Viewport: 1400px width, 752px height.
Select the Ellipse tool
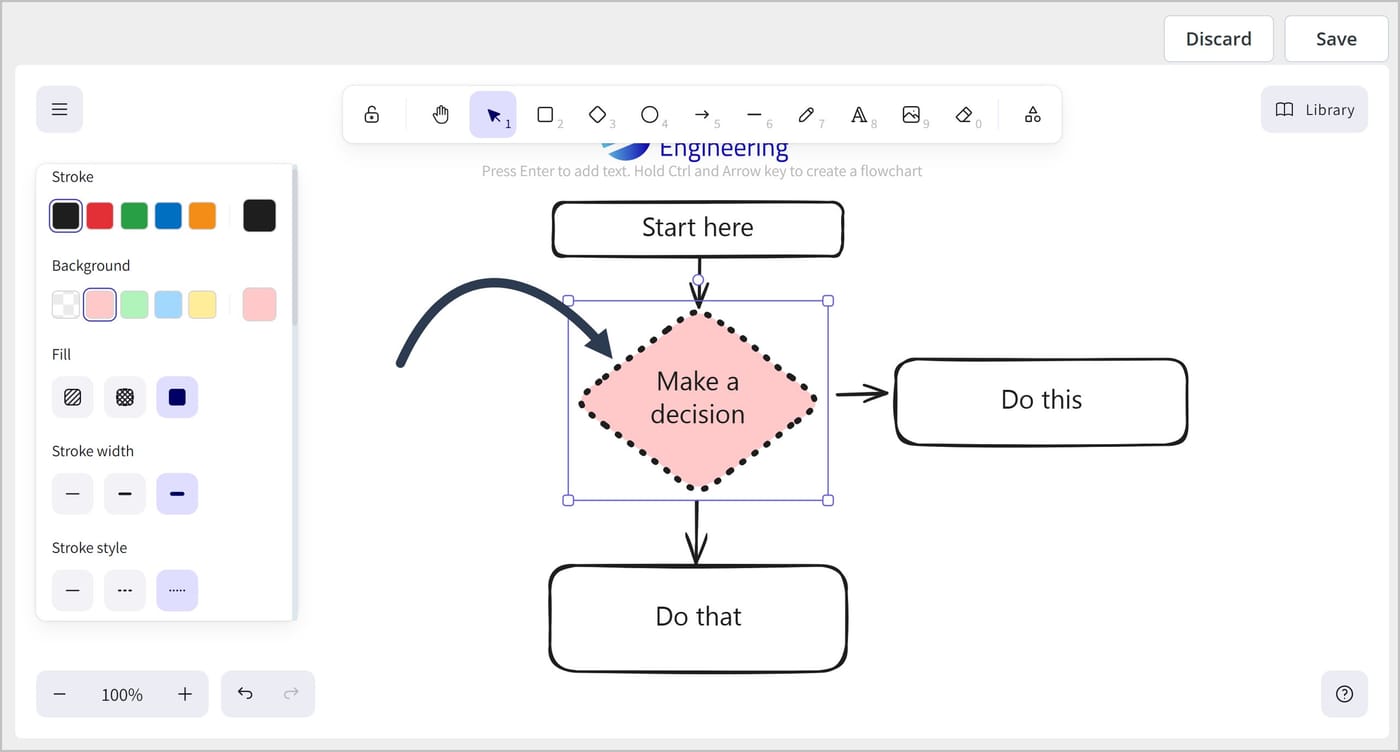[650, 114]
